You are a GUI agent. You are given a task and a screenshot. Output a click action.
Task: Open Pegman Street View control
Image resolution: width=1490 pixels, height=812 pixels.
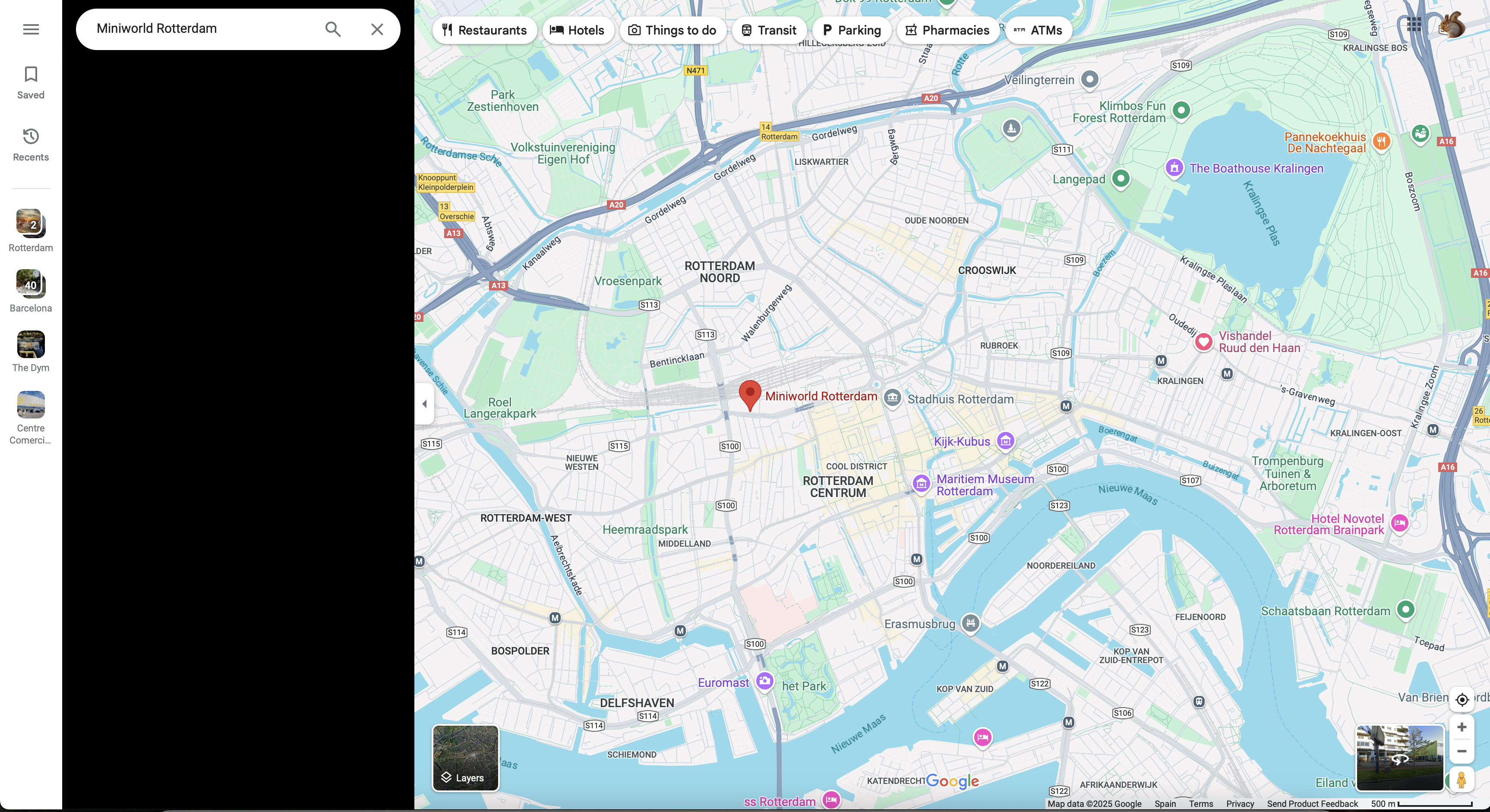click(1461, 780)
